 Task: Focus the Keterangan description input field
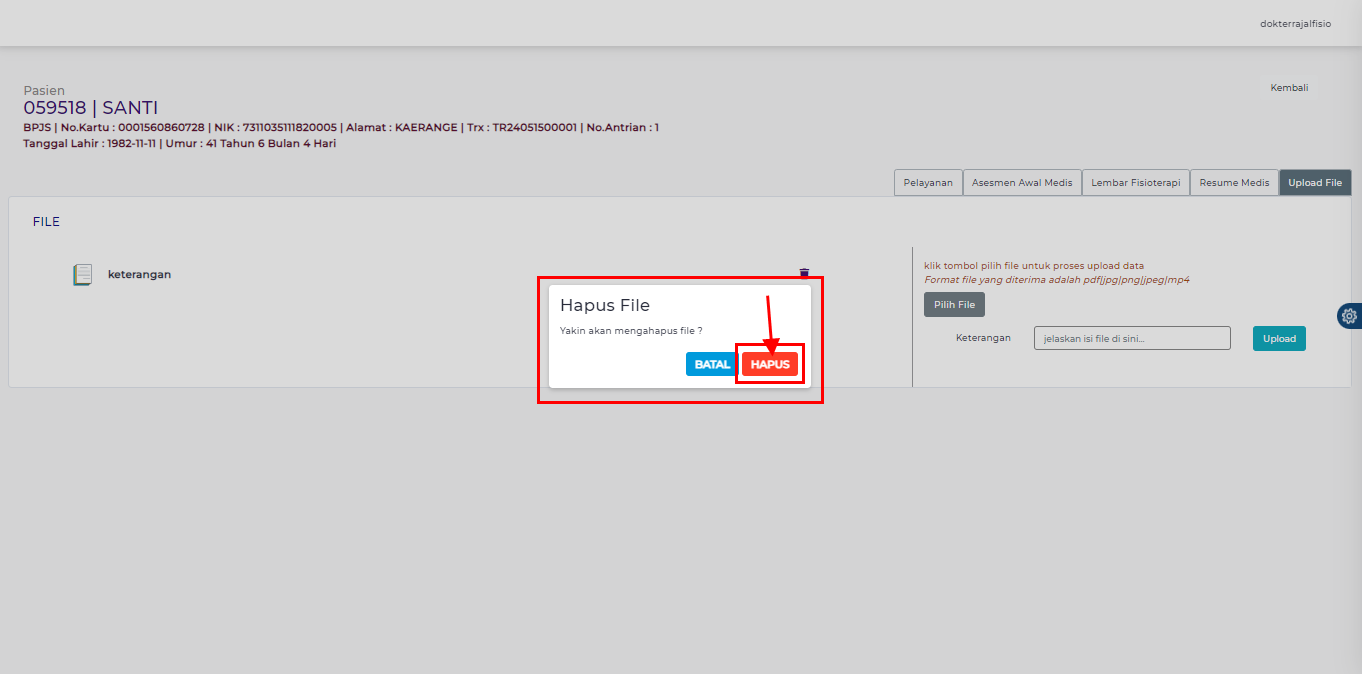coord(1131,338)
